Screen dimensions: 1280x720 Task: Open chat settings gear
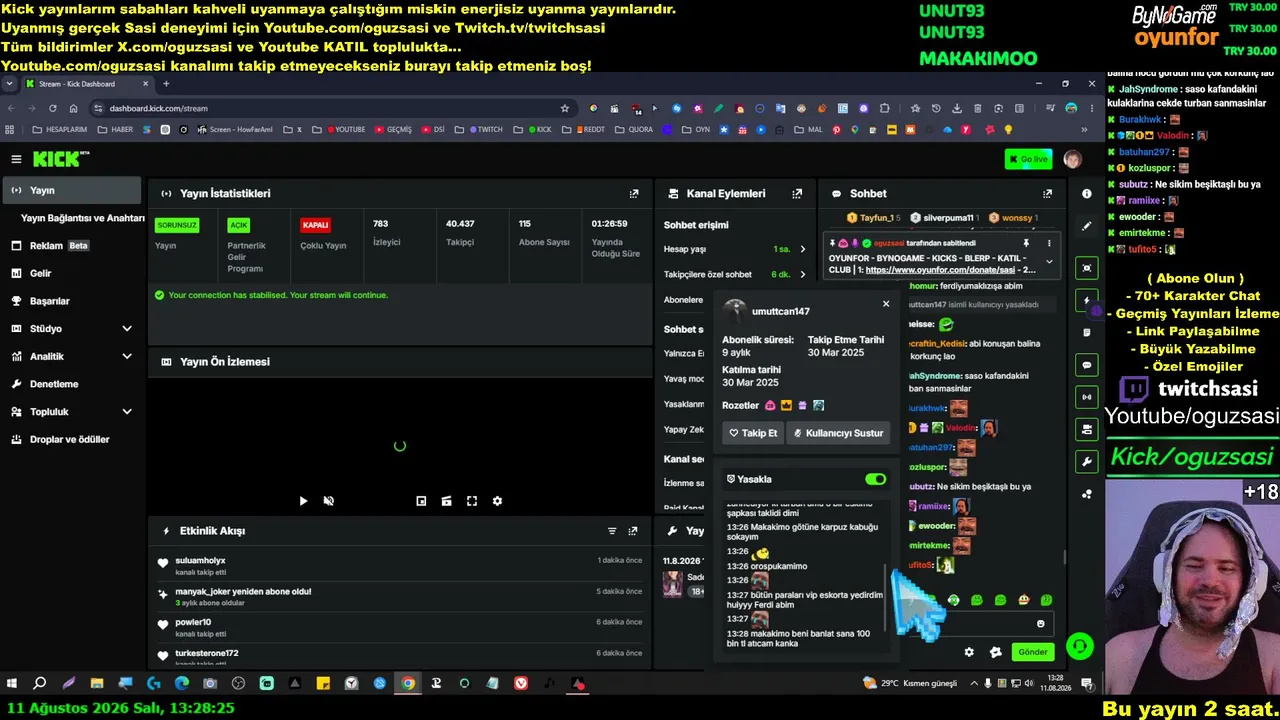[x=969, y=652]
